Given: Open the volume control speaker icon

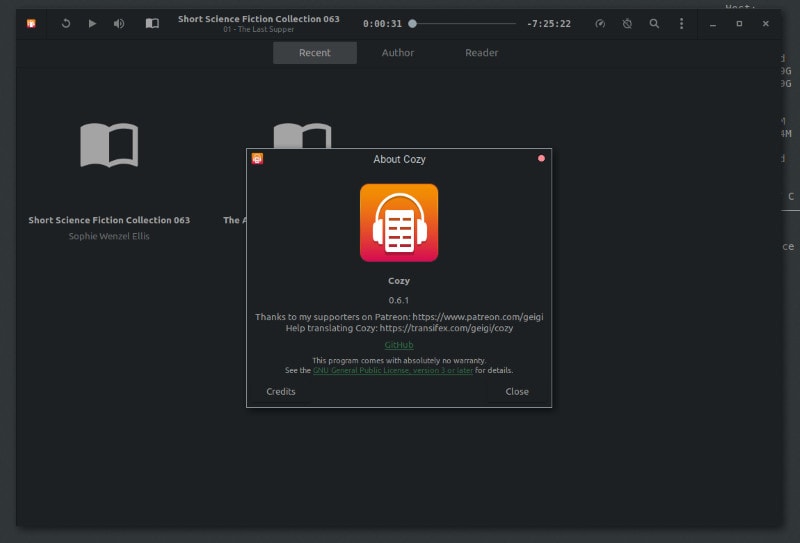Looking at the screenshot, I should click(x=119, y=23).
